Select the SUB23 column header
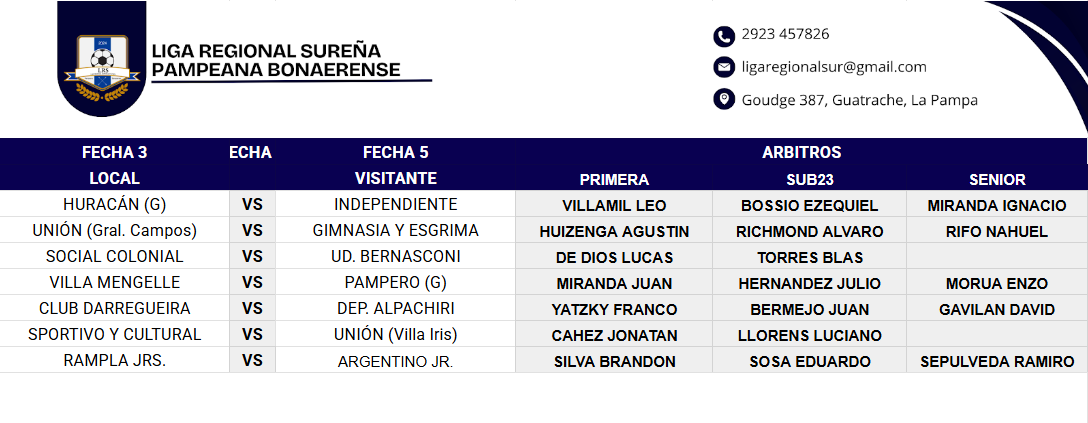1088x423 pixels. click(x=809, y=180)
